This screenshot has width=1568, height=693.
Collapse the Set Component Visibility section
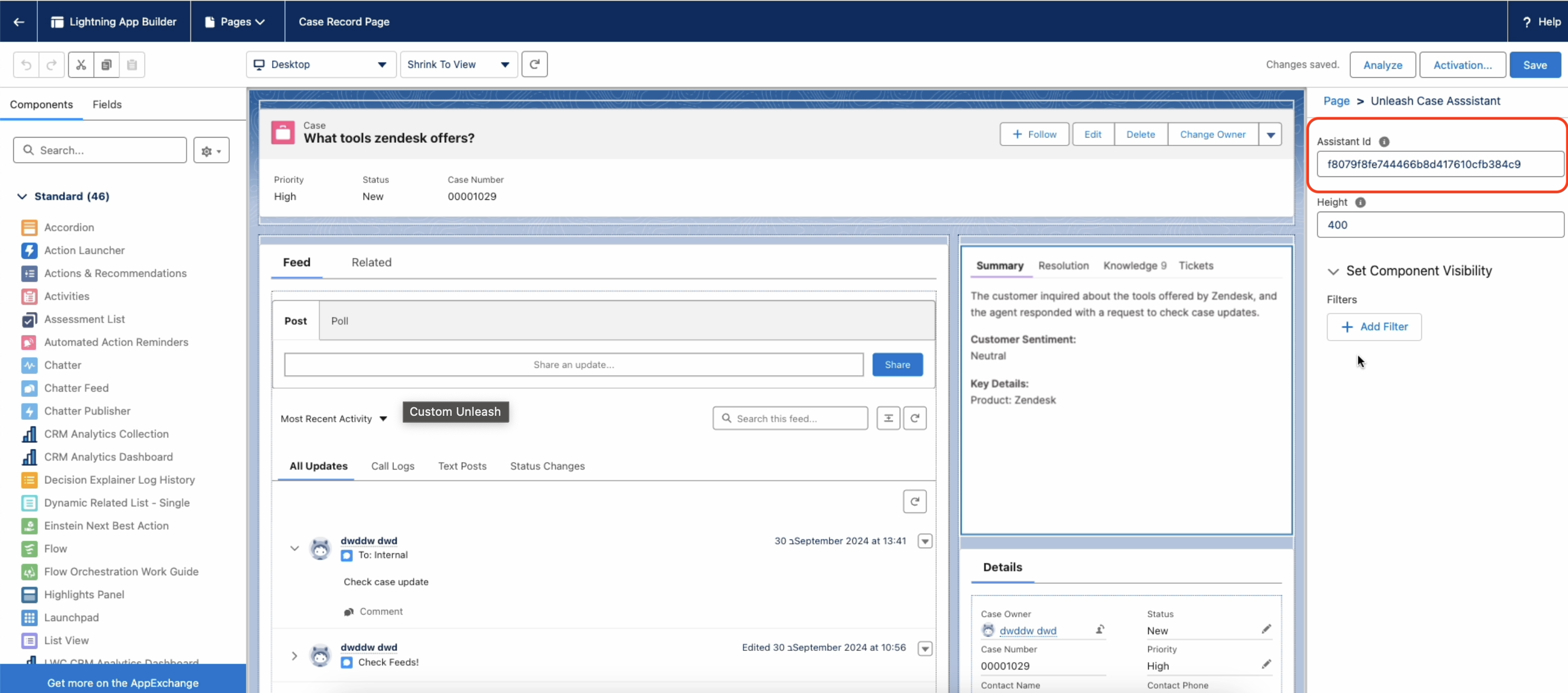pos(1333,271)
